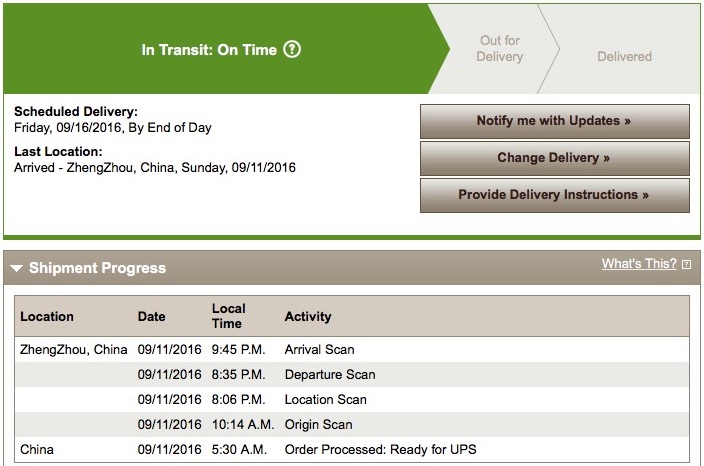
Task: Click Notify me with Updates button
Action: coord(554,121)
